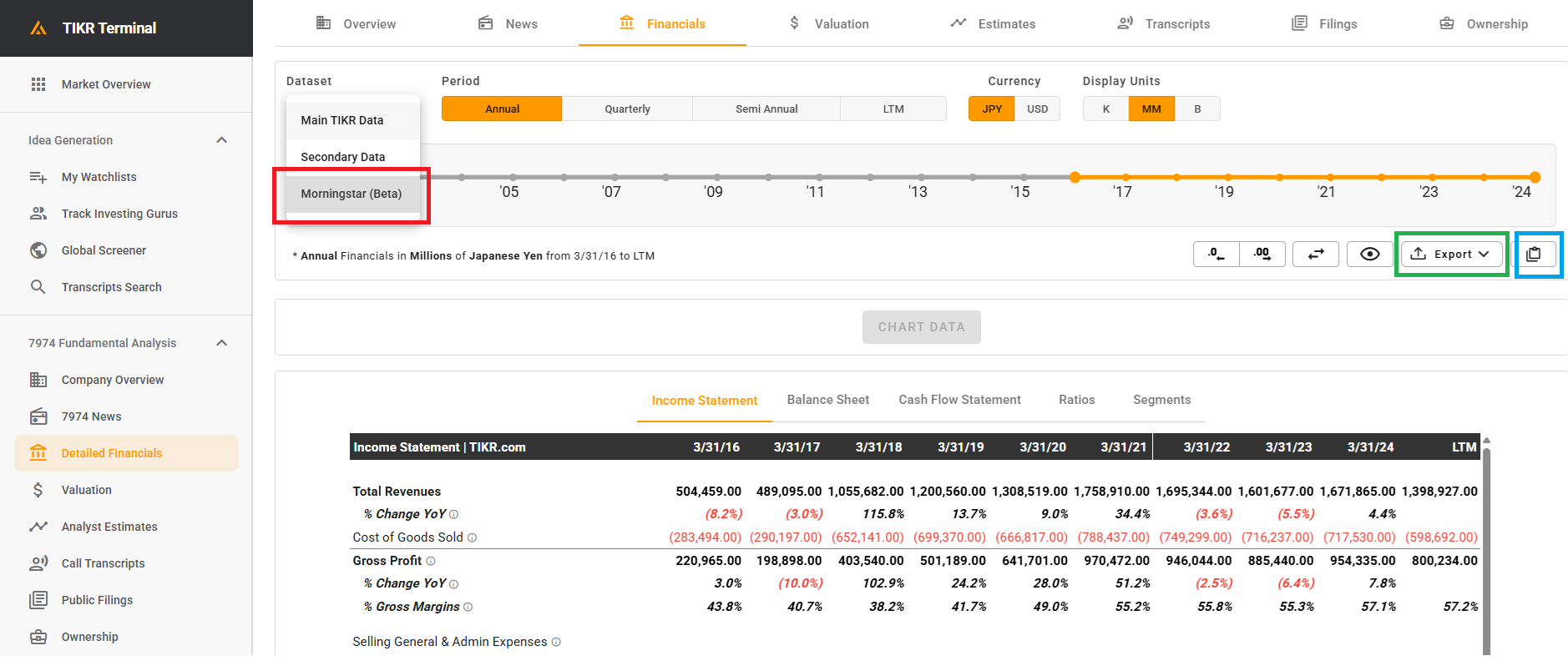The width and height of the screenshot is (1568, 671).
Task: Open Market Overview grid icon
Action: point(38,84)
